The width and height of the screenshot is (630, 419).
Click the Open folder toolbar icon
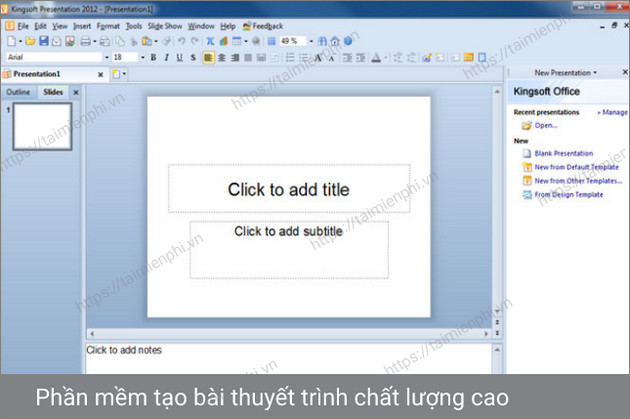pyautogui.click(x=30, y=41)
